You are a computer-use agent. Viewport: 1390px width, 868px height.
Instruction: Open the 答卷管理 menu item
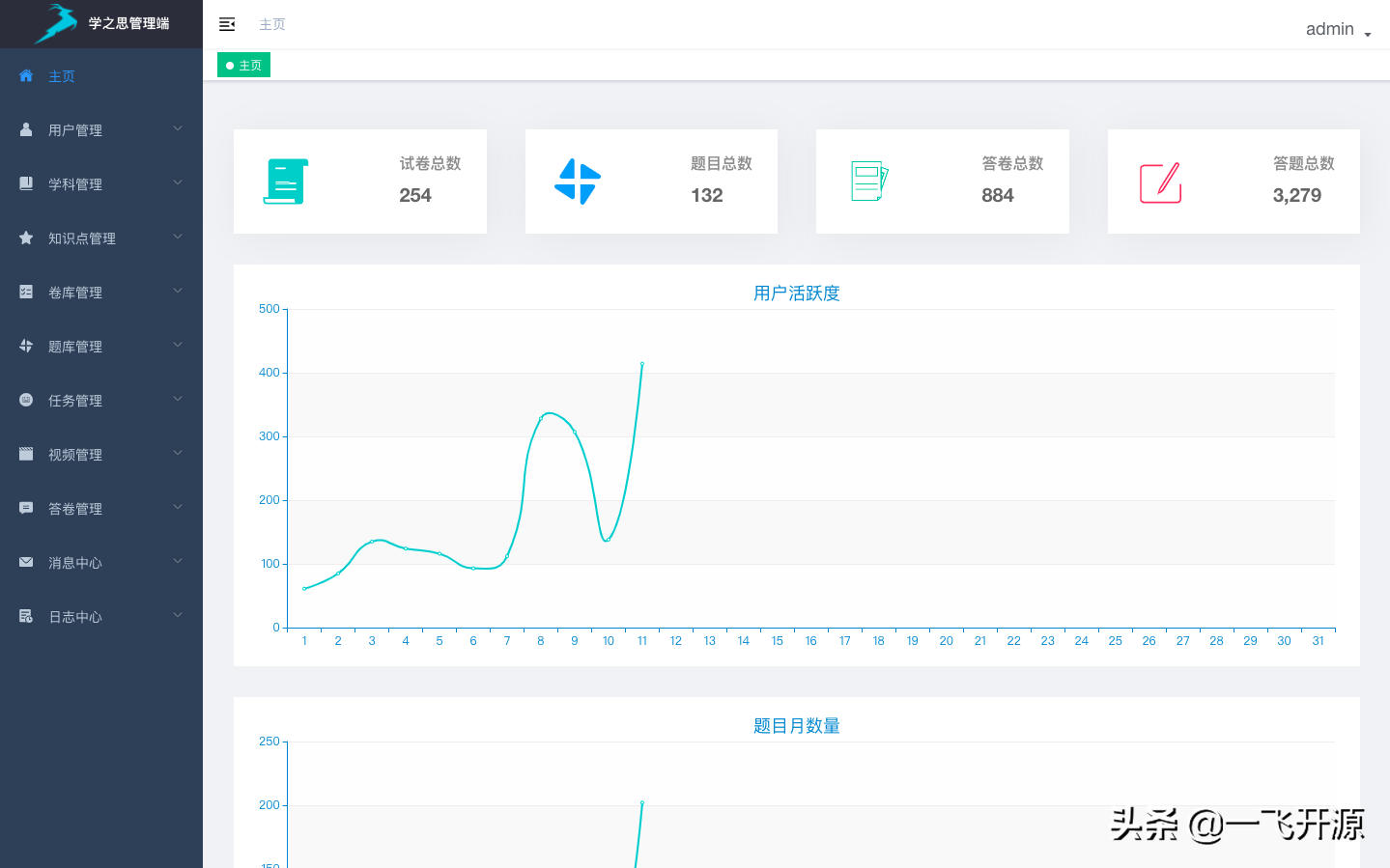tap(75, 509)
